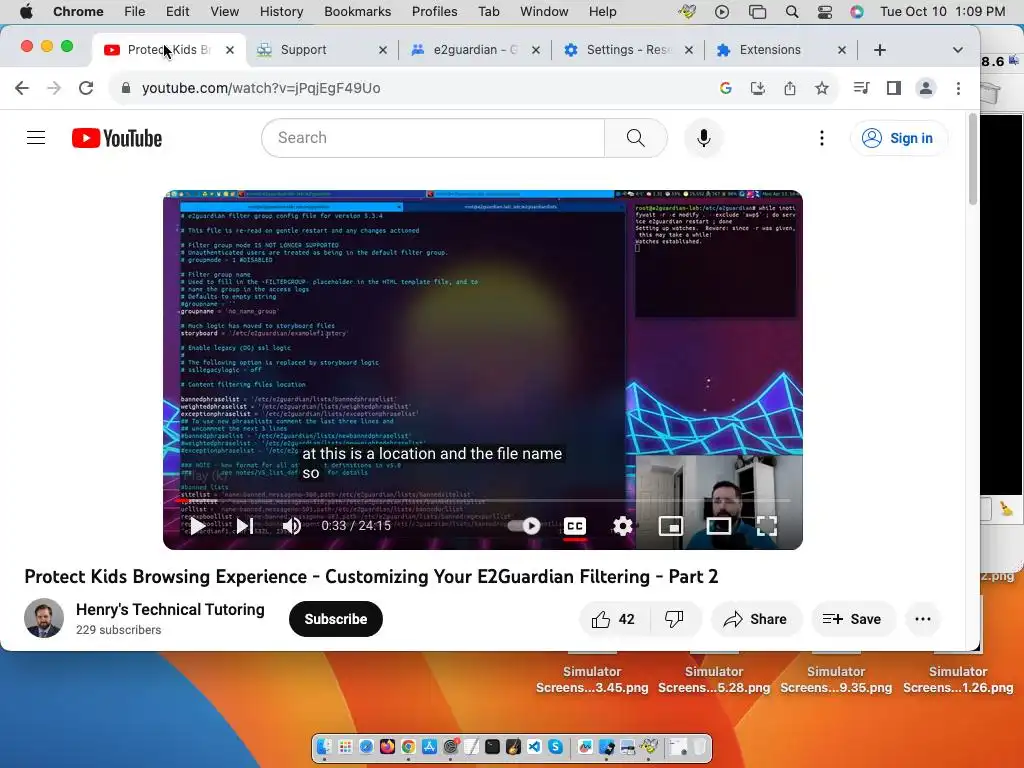Open the History menu
The width and height of the screenshot is (1024, 768).
[x=281, y=12]
